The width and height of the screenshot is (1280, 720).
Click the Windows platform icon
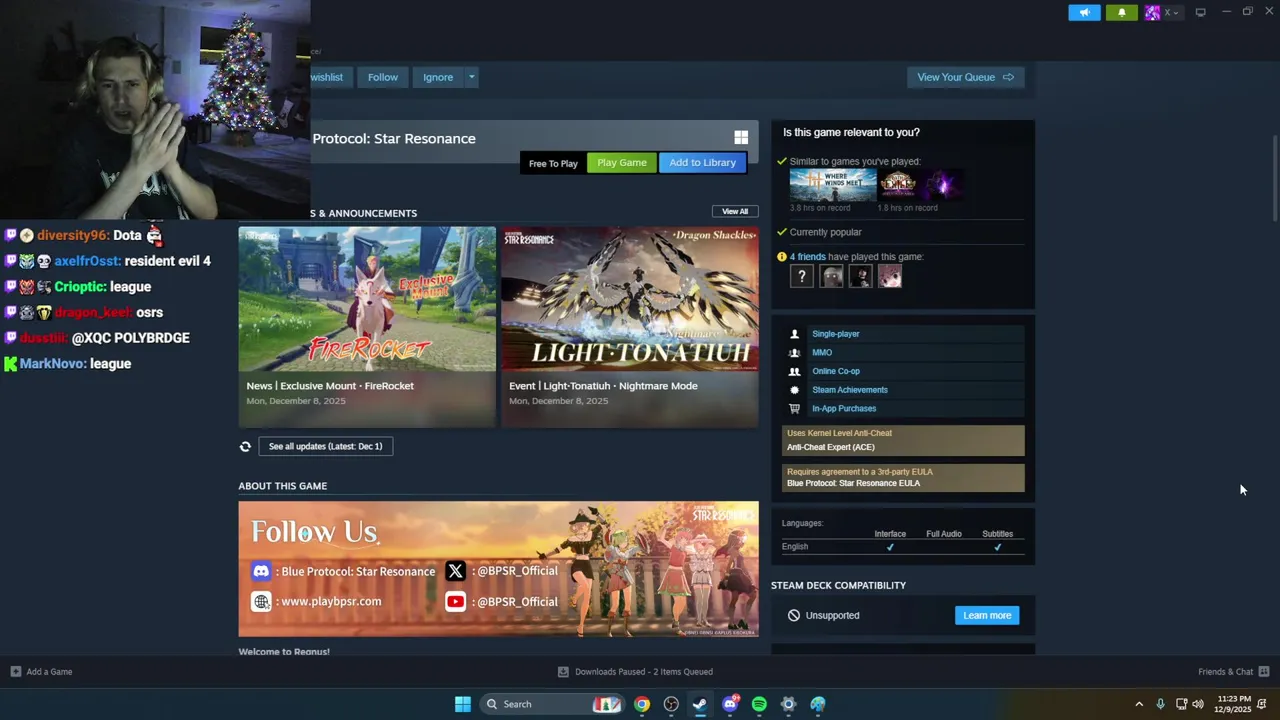741,138
